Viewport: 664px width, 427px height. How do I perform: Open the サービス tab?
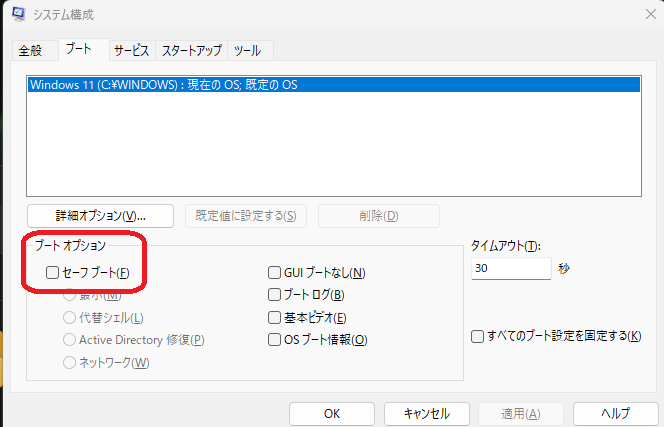[132, 51]
